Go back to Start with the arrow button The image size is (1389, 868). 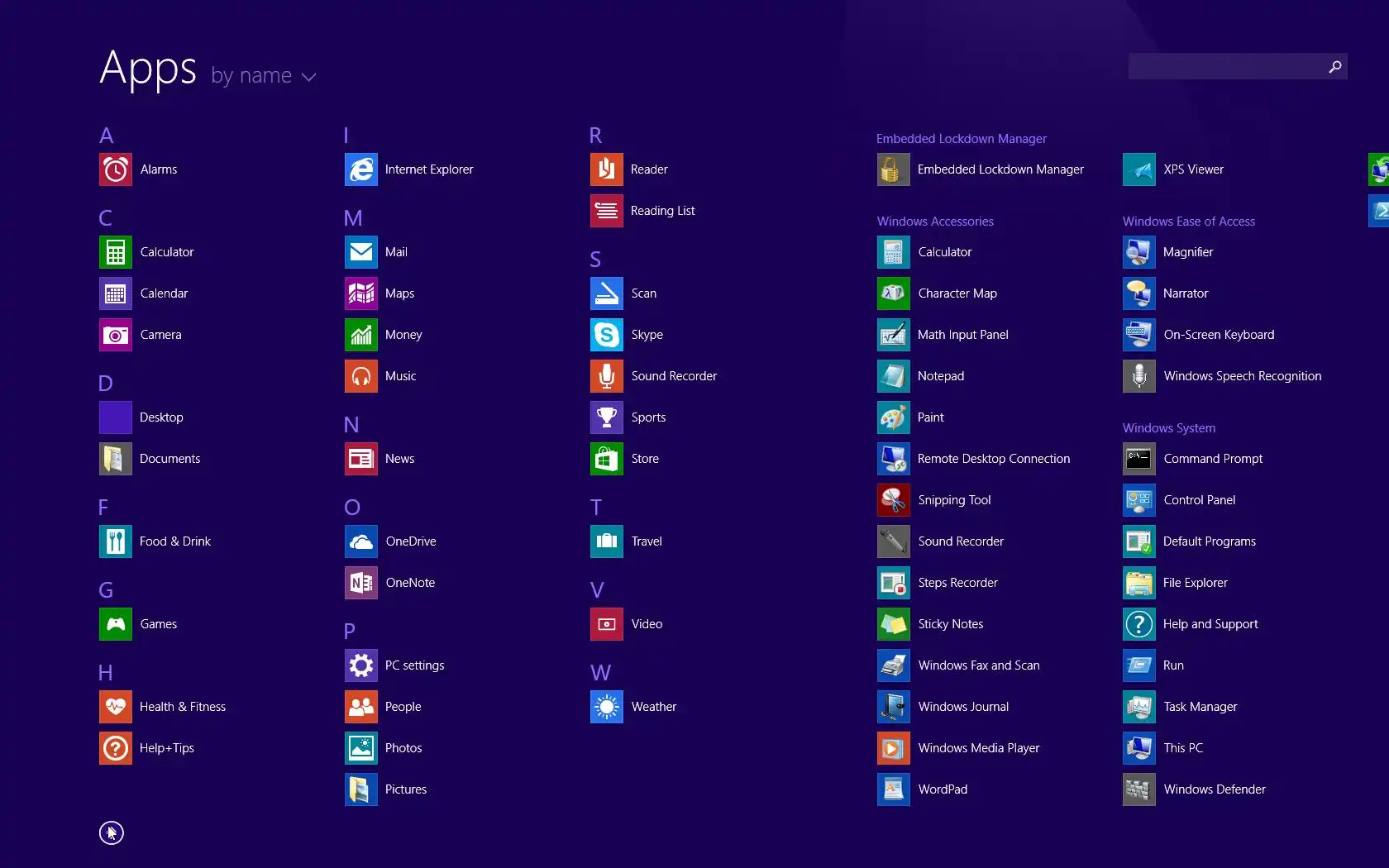112,832
